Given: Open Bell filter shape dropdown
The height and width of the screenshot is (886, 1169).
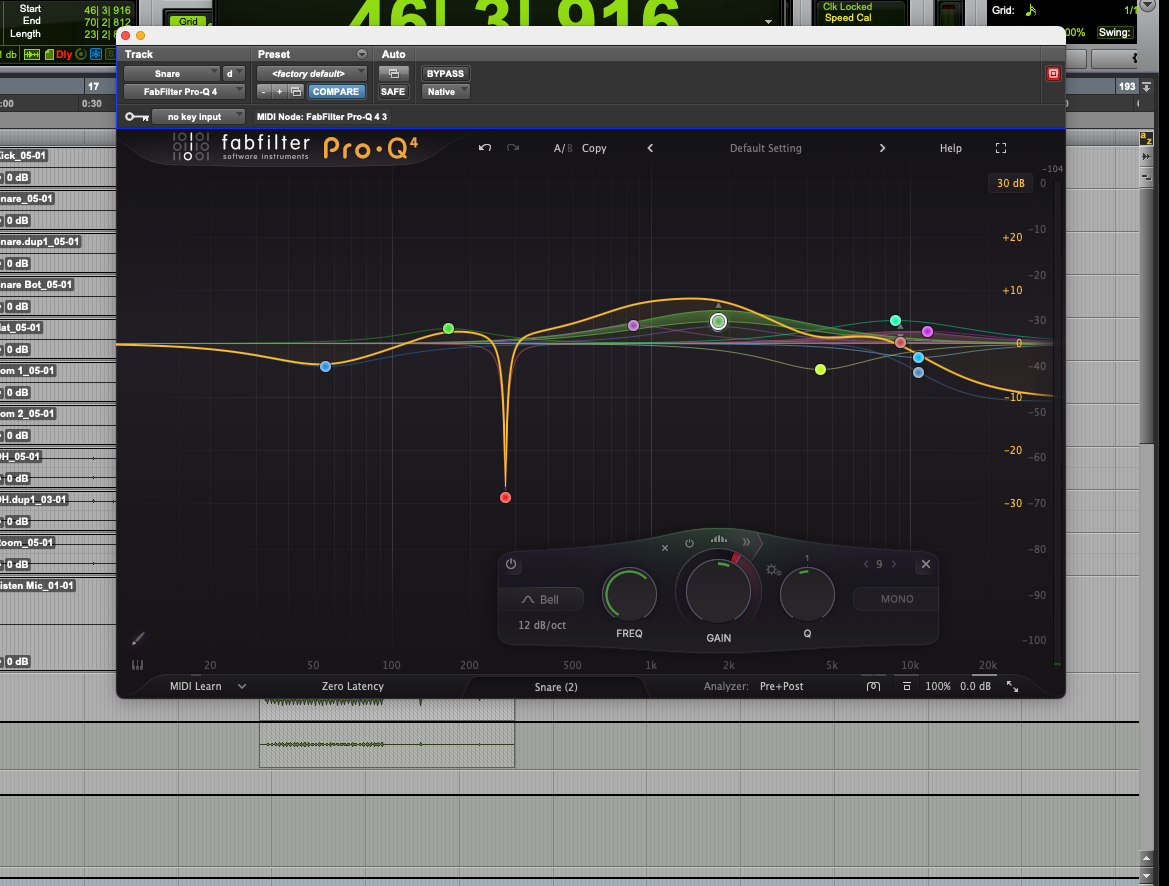Looking at the screenshot, I should tap(541, 600).
